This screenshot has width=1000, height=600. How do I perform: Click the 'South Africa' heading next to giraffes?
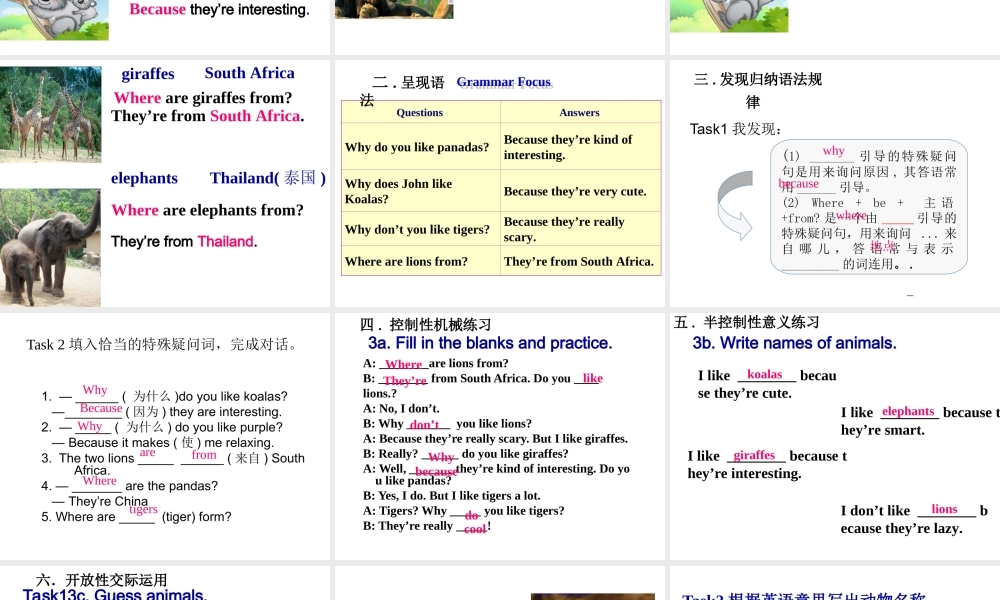point(249,73)
